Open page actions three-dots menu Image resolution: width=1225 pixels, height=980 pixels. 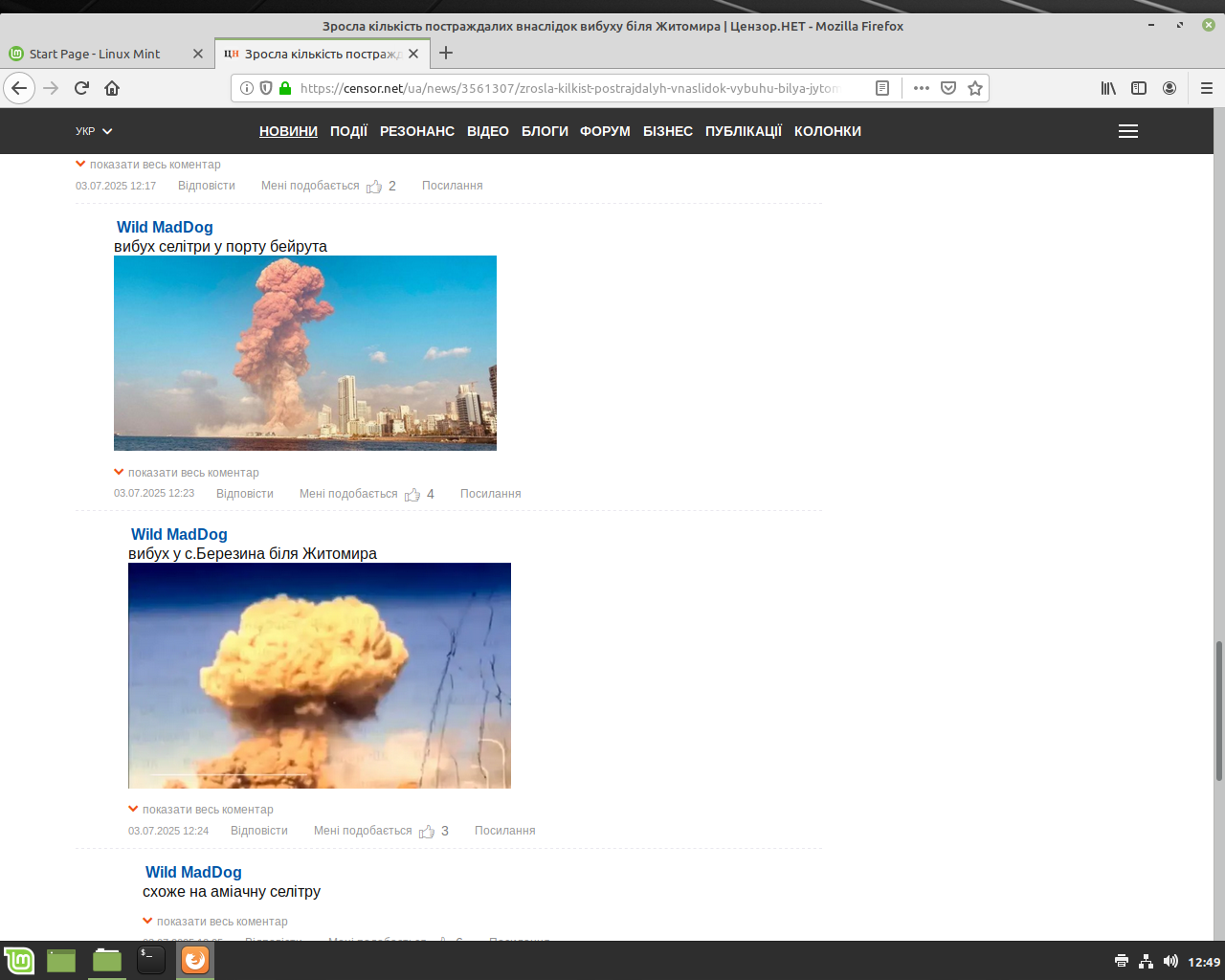(922, 88)
